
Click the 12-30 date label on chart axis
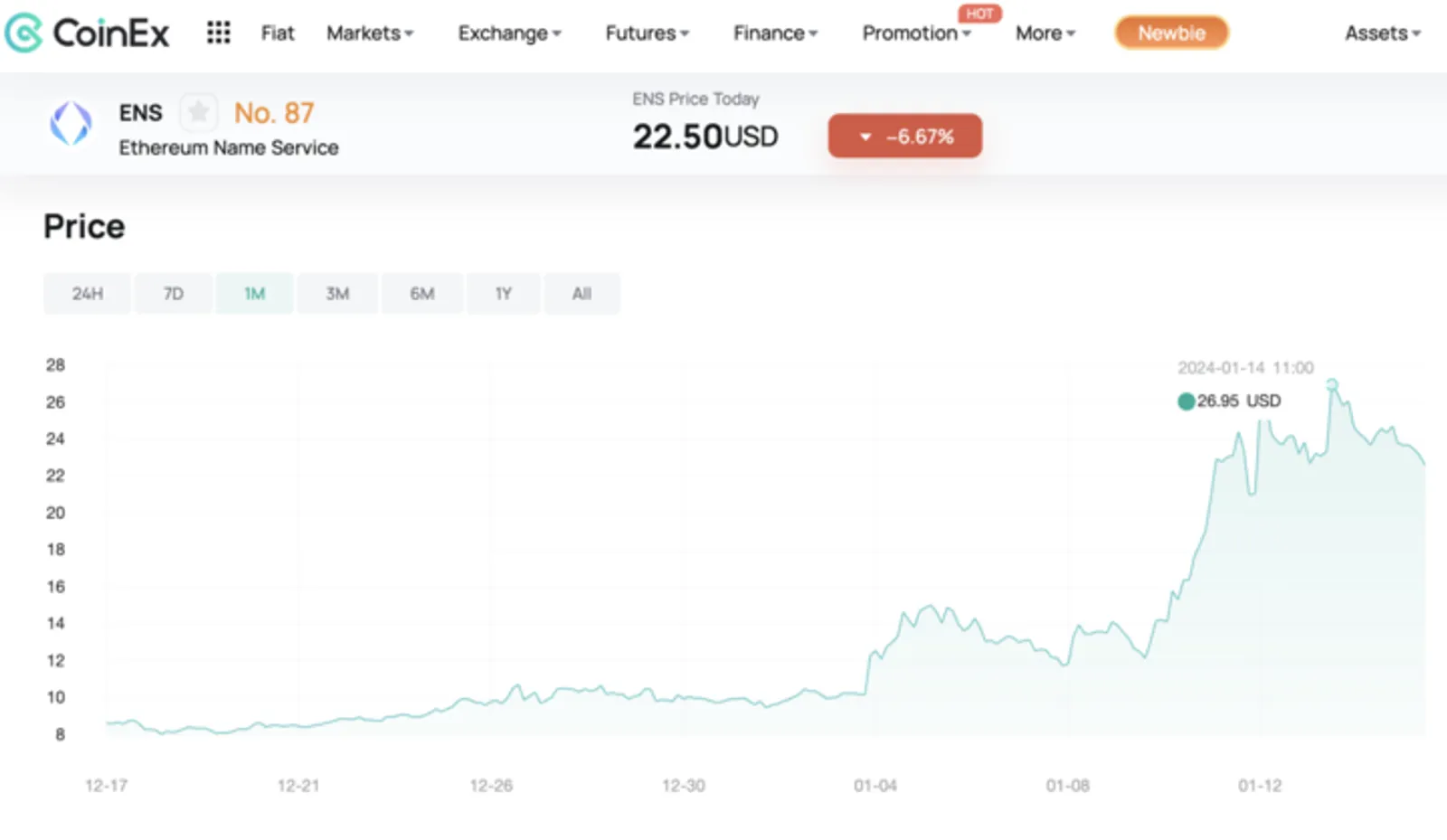click(684, 786)
